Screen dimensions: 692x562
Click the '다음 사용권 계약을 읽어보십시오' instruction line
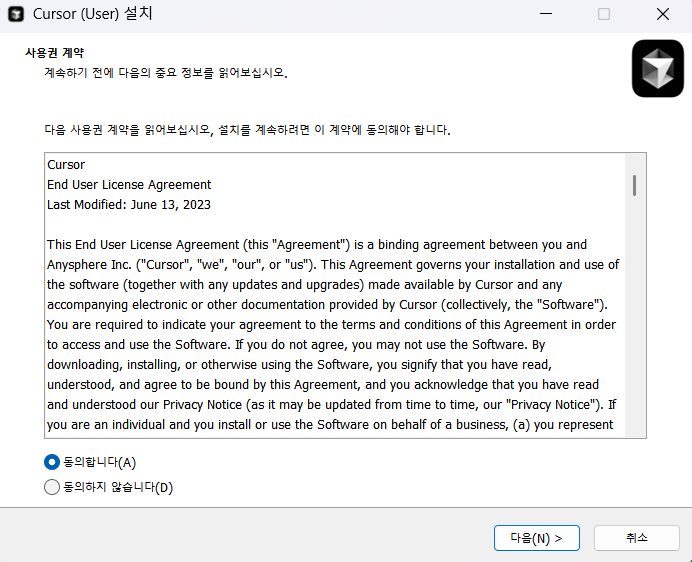[x=247, y=130]
